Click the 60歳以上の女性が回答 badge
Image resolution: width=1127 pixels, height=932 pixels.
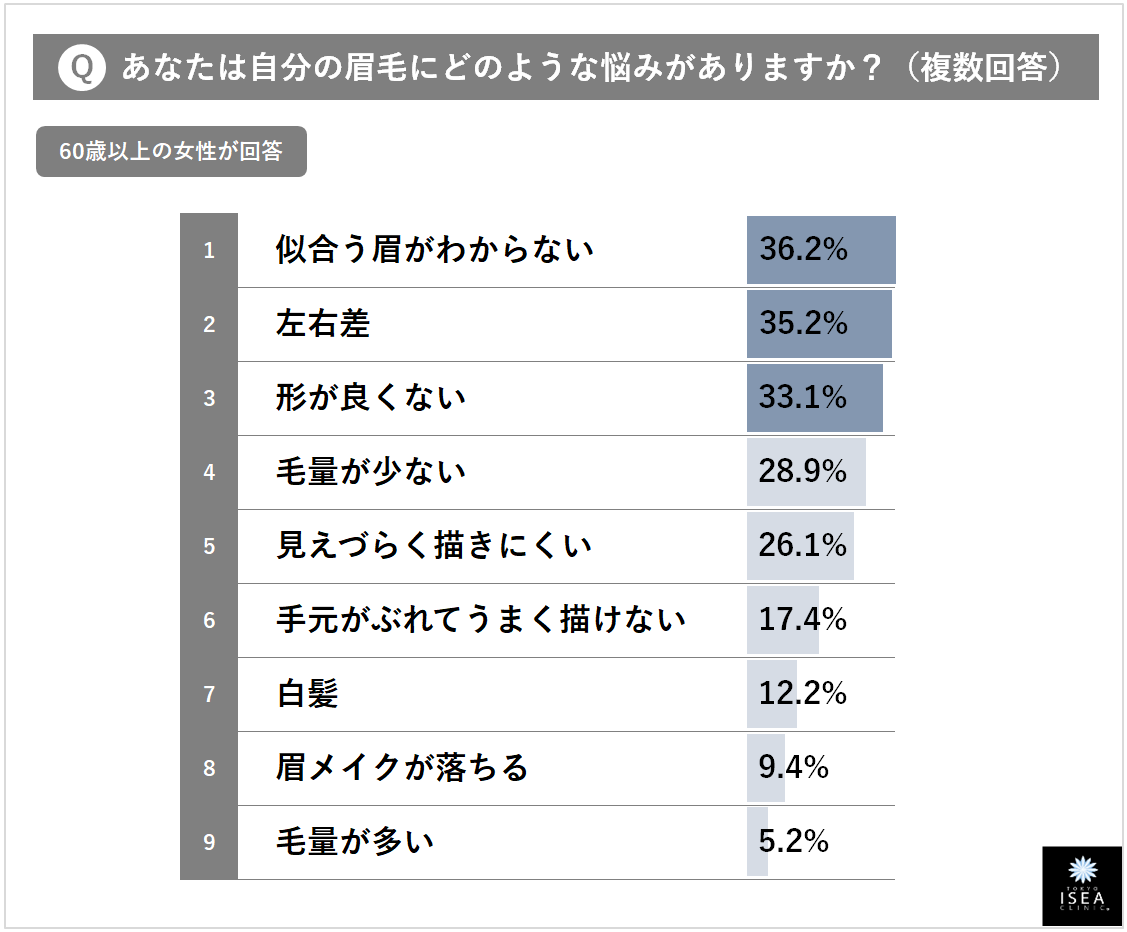(x=171, y=153)
